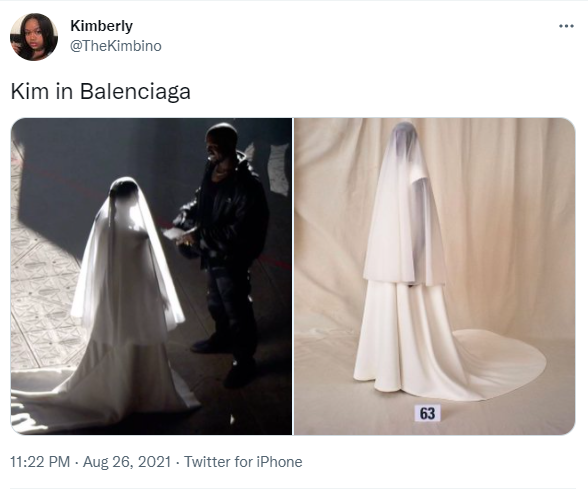Click the paper held in the man's hands
Viewport: 588px width, 490px height.
[x=174, y=234]
